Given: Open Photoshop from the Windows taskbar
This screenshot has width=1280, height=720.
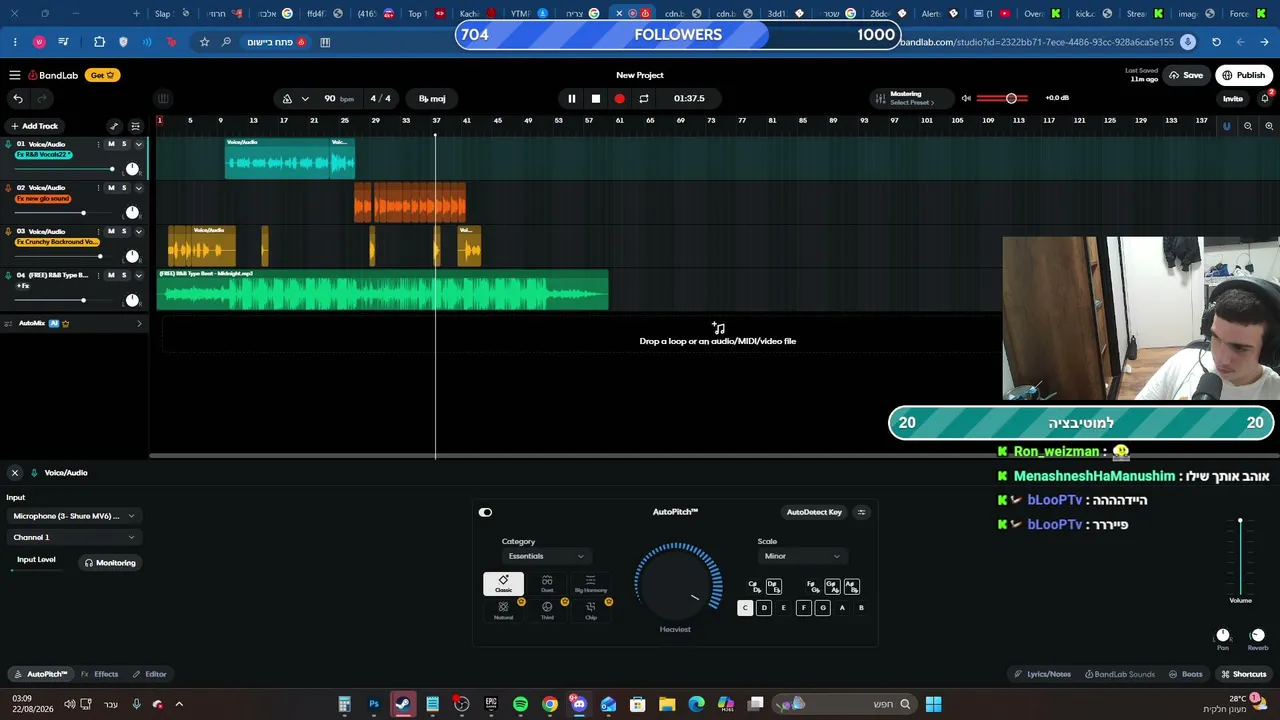Looking at the screenshot, I should [373, 704].
